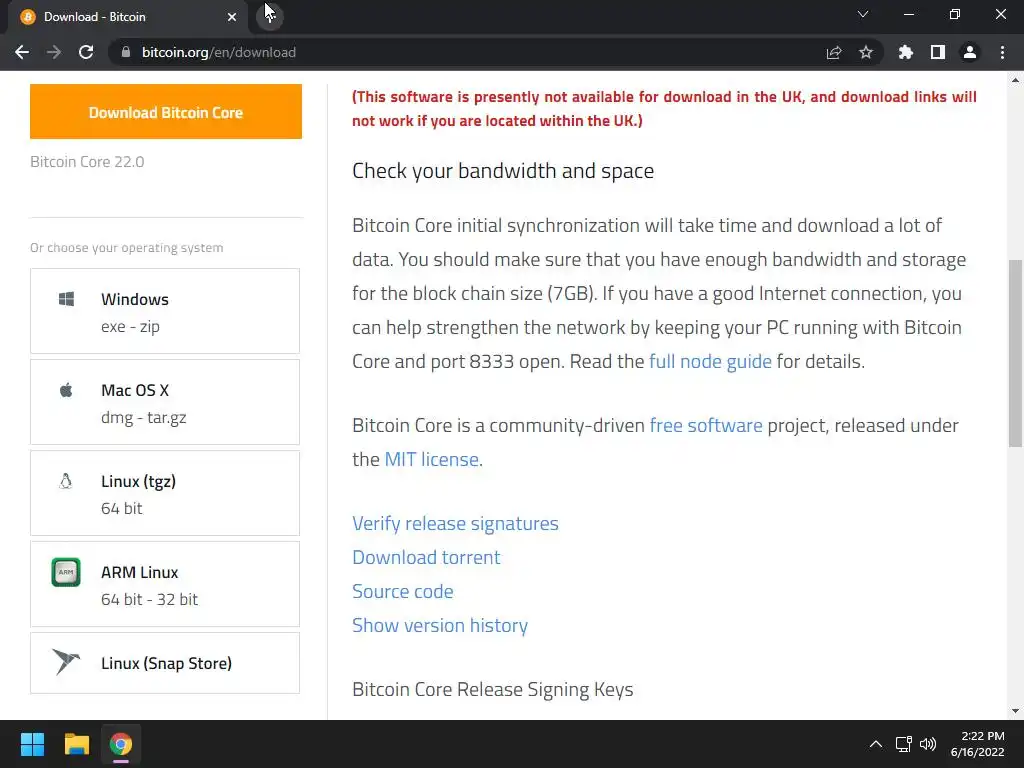This screenshot has height=768, width=1024.
Task: Show hidden system tray icons
Action: tap(876, 744)
